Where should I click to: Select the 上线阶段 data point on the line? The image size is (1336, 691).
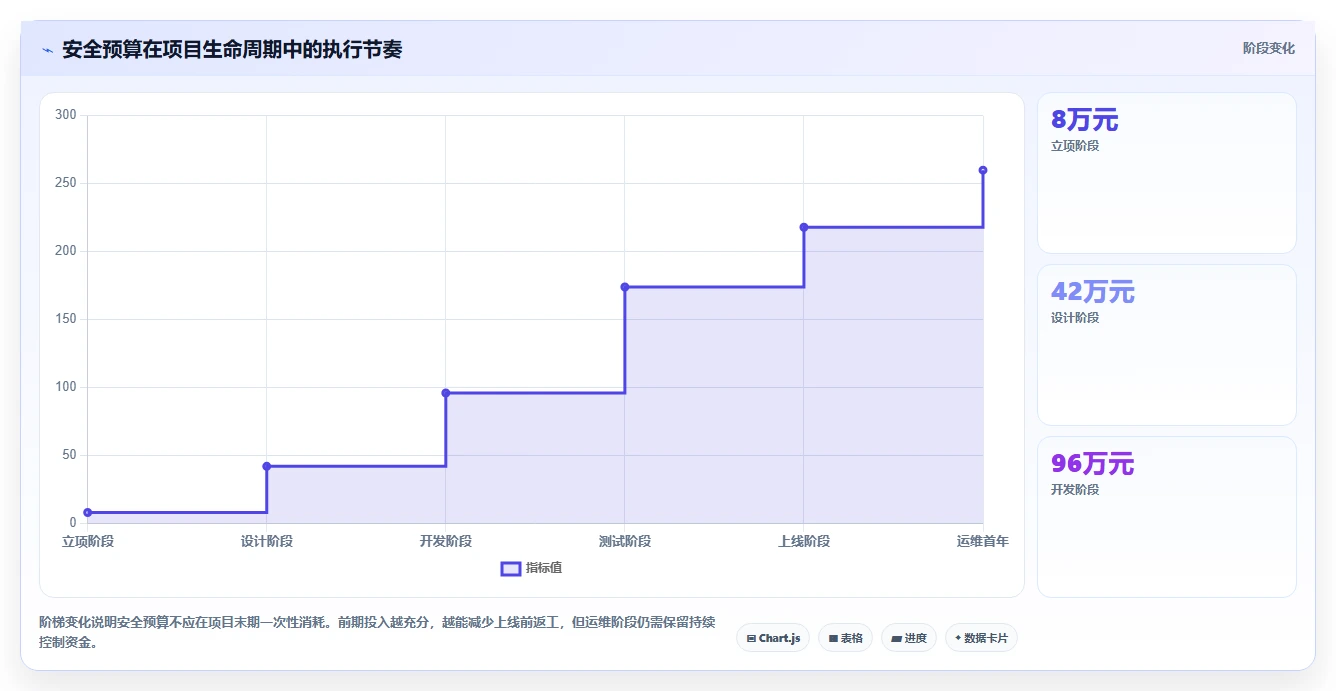click(x=804, y=227)
